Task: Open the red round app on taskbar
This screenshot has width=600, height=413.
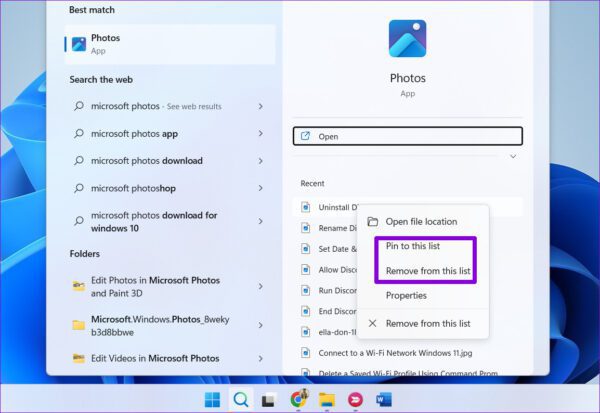Action: click(355, 400)
